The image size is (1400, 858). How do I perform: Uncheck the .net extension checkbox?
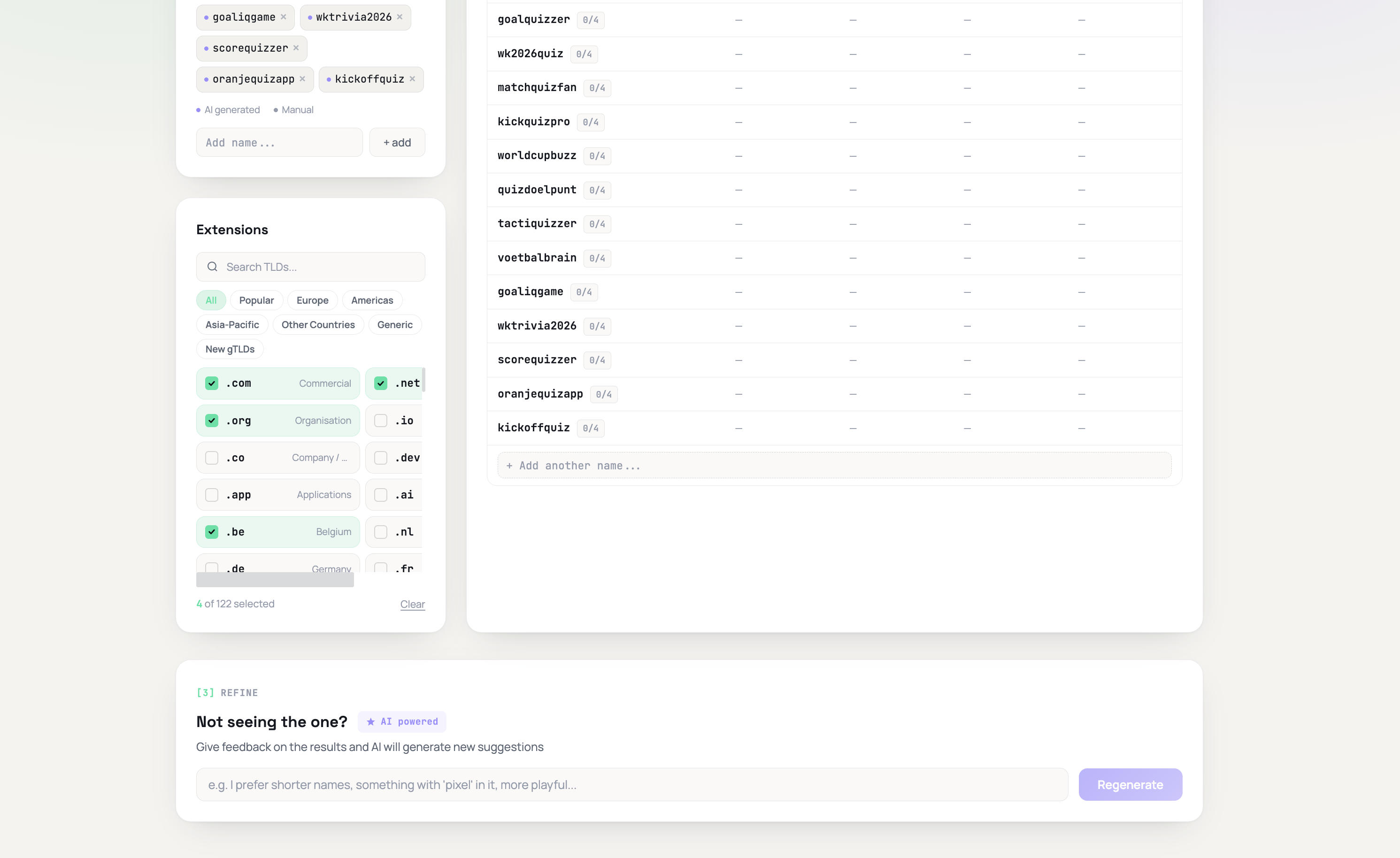tap(381, 383)
